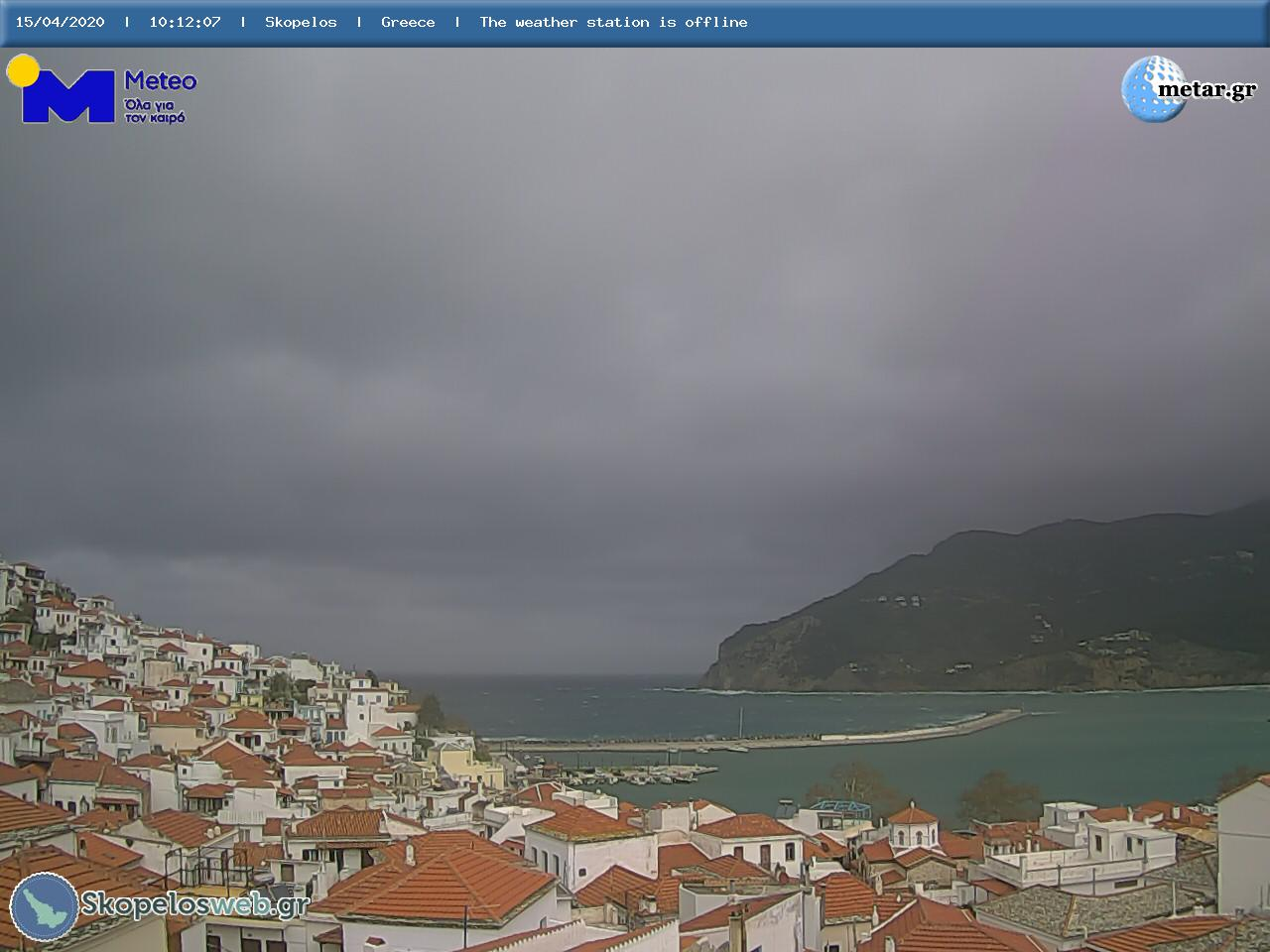Open the Skopelosweb.gr watermark text
Screen dimensions: 1270x952
click(194, 904)
